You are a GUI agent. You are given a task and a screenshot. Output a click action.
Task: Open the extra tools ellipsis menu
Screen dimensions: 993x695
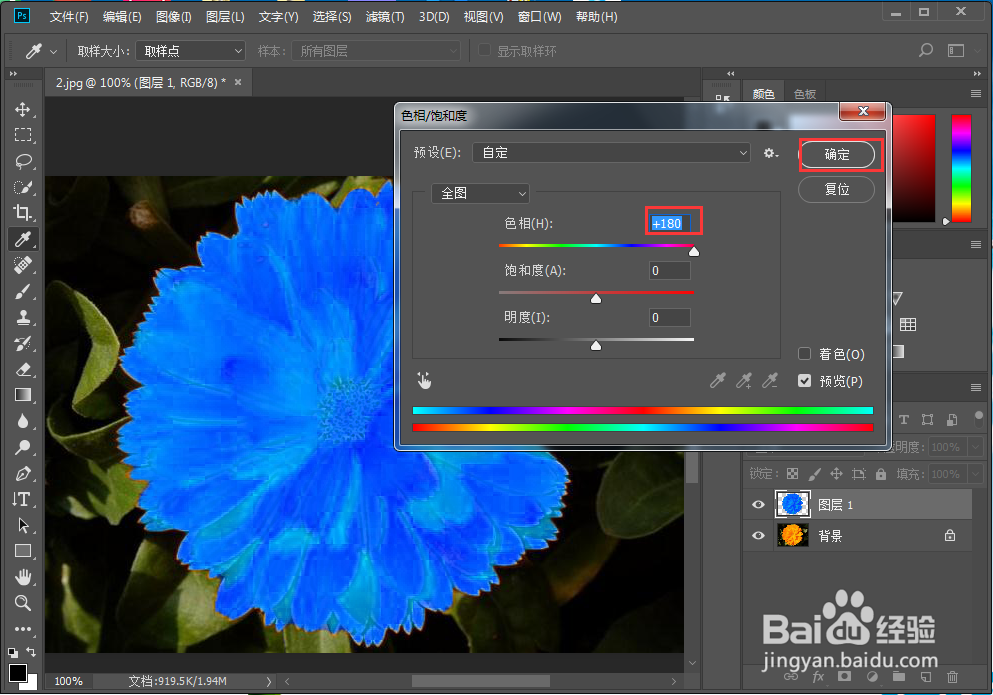click(23, 629)
